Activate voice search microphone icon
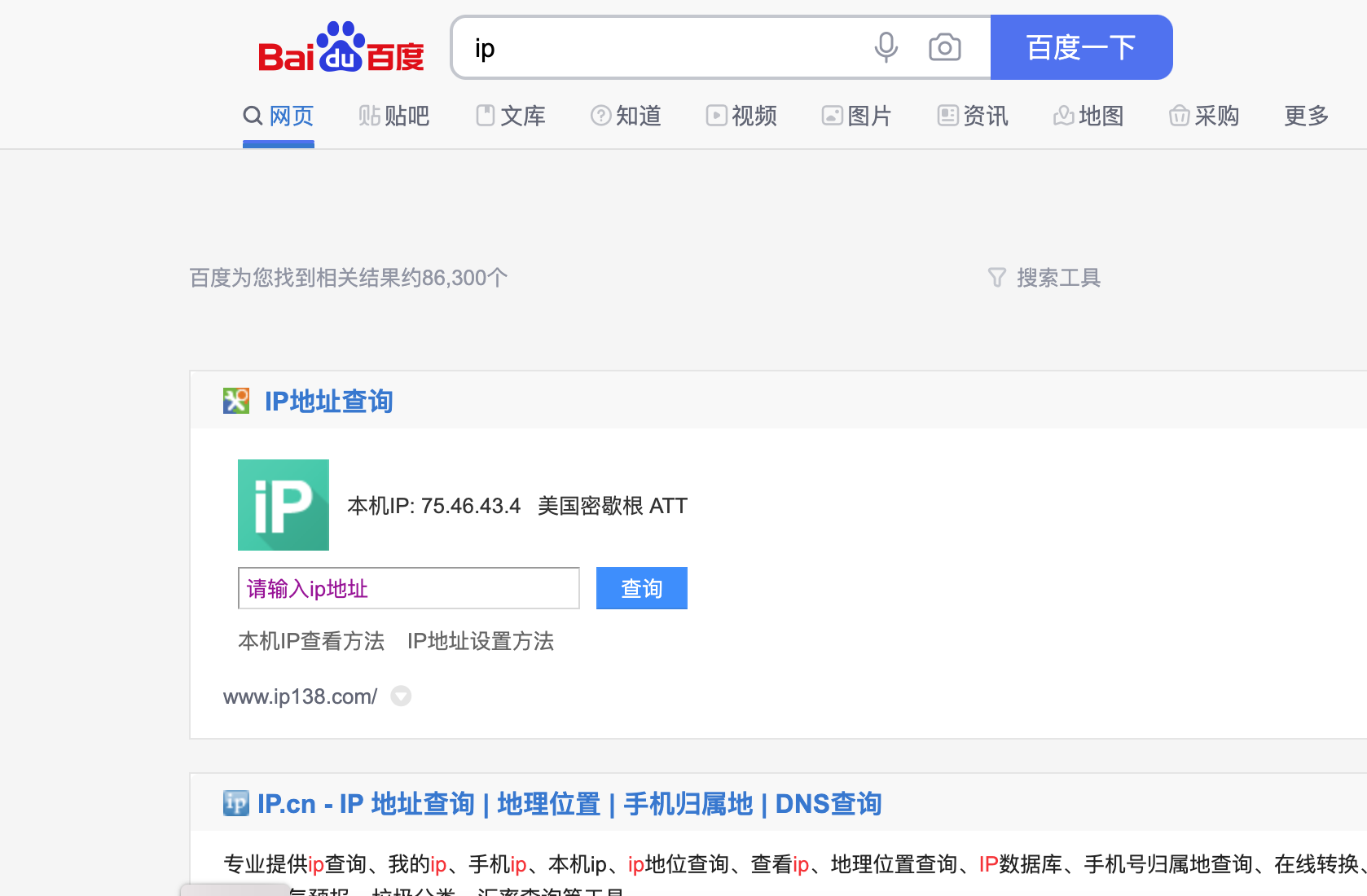The height and width of the screenshot is (896, 1367). (x=886, y=47)
